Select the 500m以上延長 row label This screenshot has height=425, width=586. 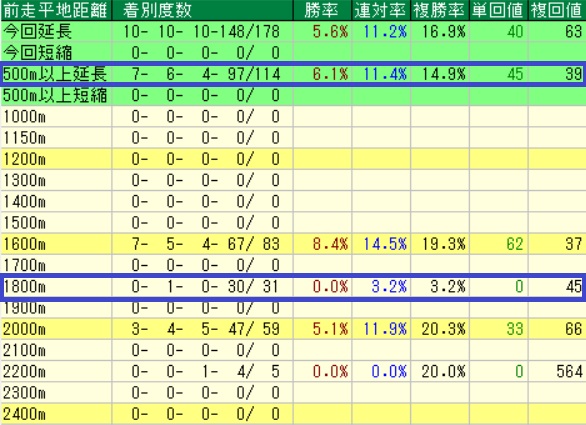55,74
